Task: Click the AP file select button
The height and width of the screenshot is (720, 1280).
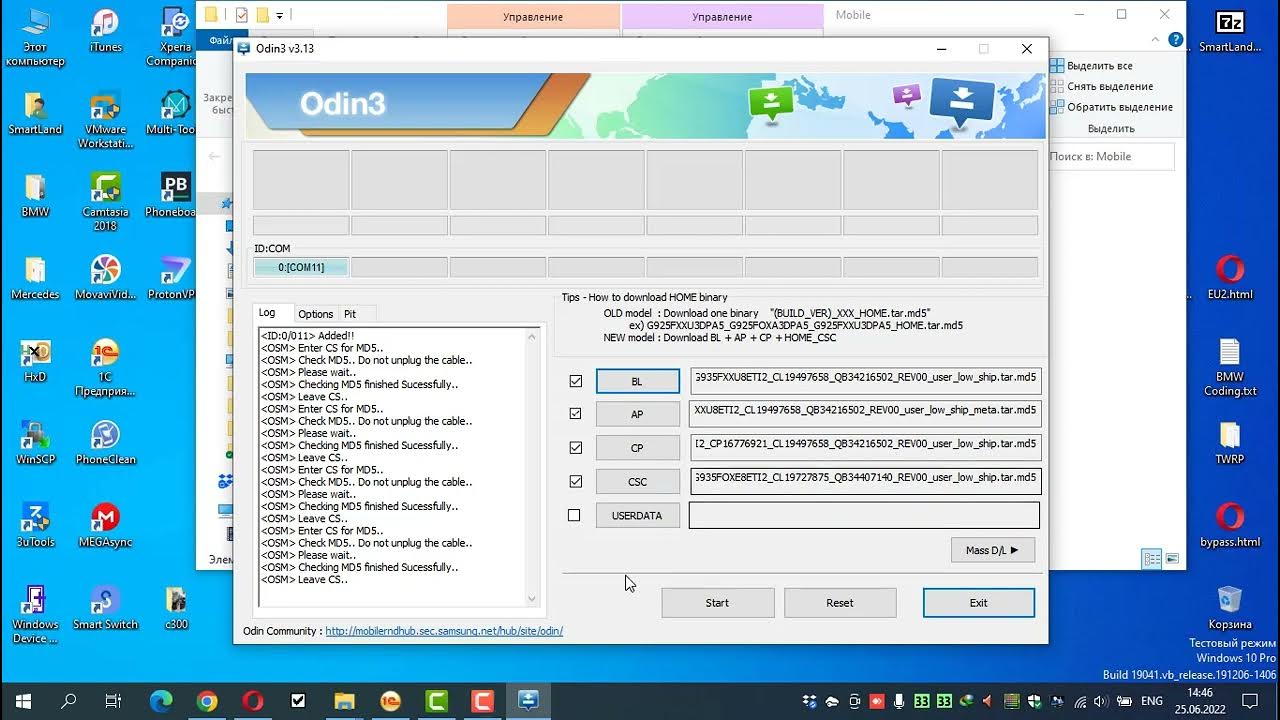Action: coord(638,414)
